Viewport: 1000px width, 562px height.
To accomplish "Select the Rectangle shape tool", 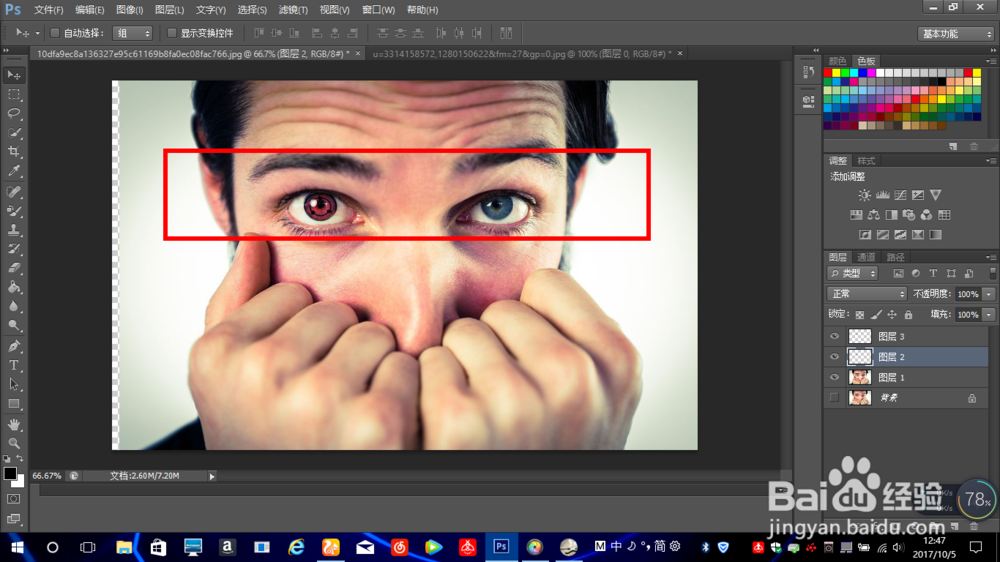I will 14,404.
